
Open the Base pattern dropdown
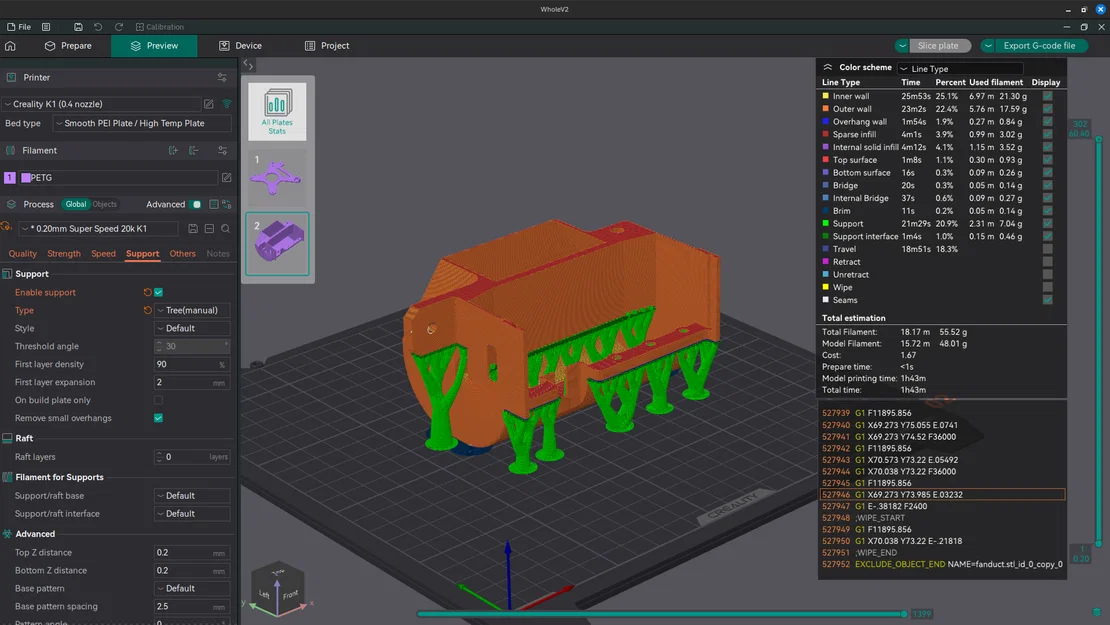[x=193, y=588]
